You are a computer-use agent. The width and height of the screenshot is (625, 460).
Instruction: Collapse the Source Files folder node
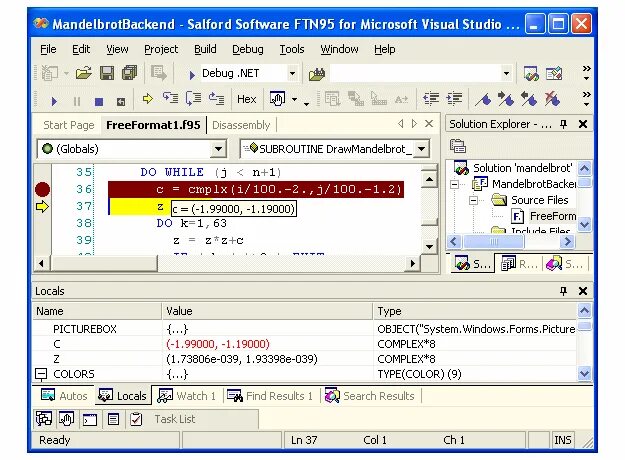[473, 201]
